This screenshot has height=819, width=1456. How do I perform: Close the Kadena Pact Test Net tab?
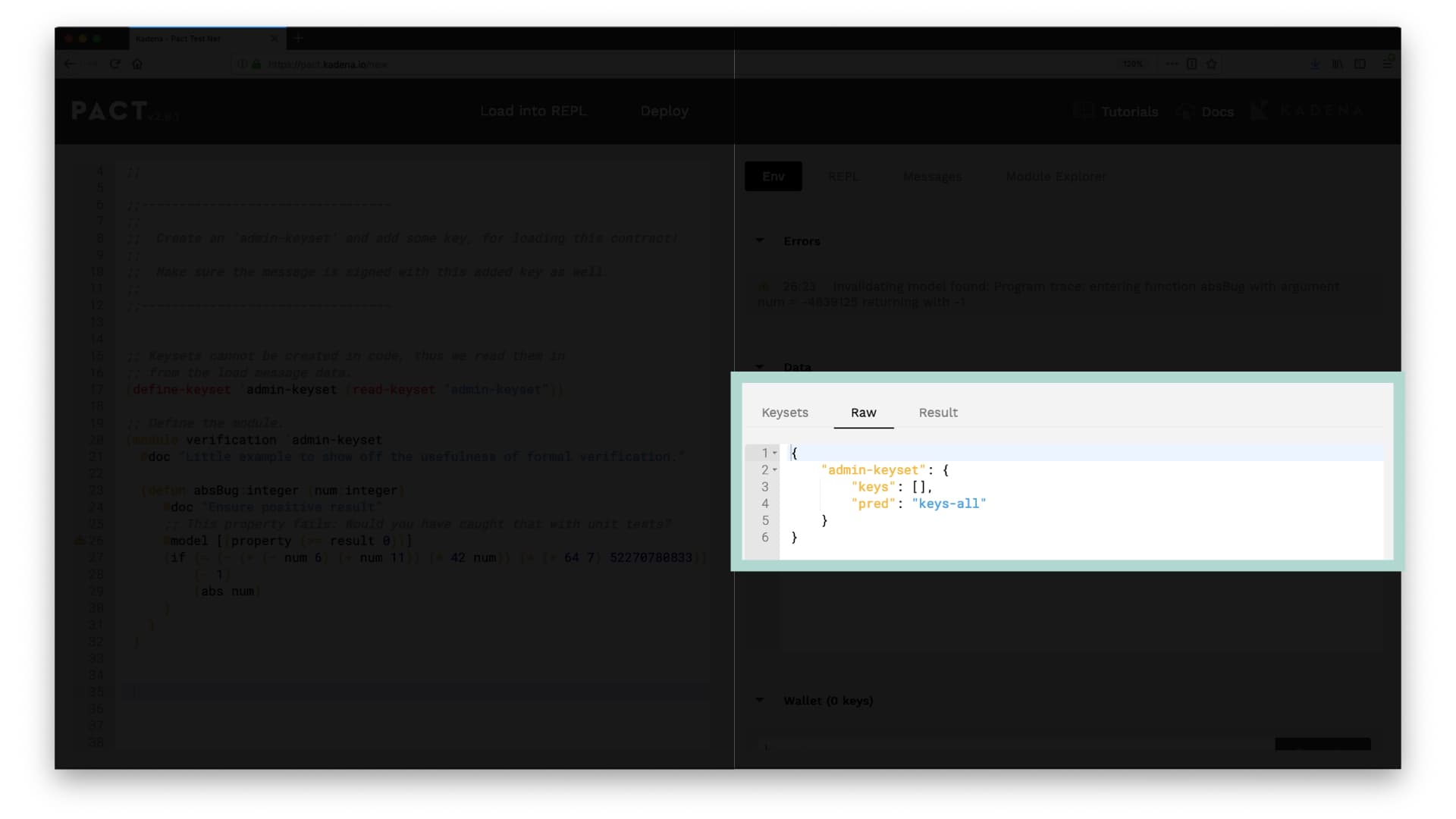(274, 38)
